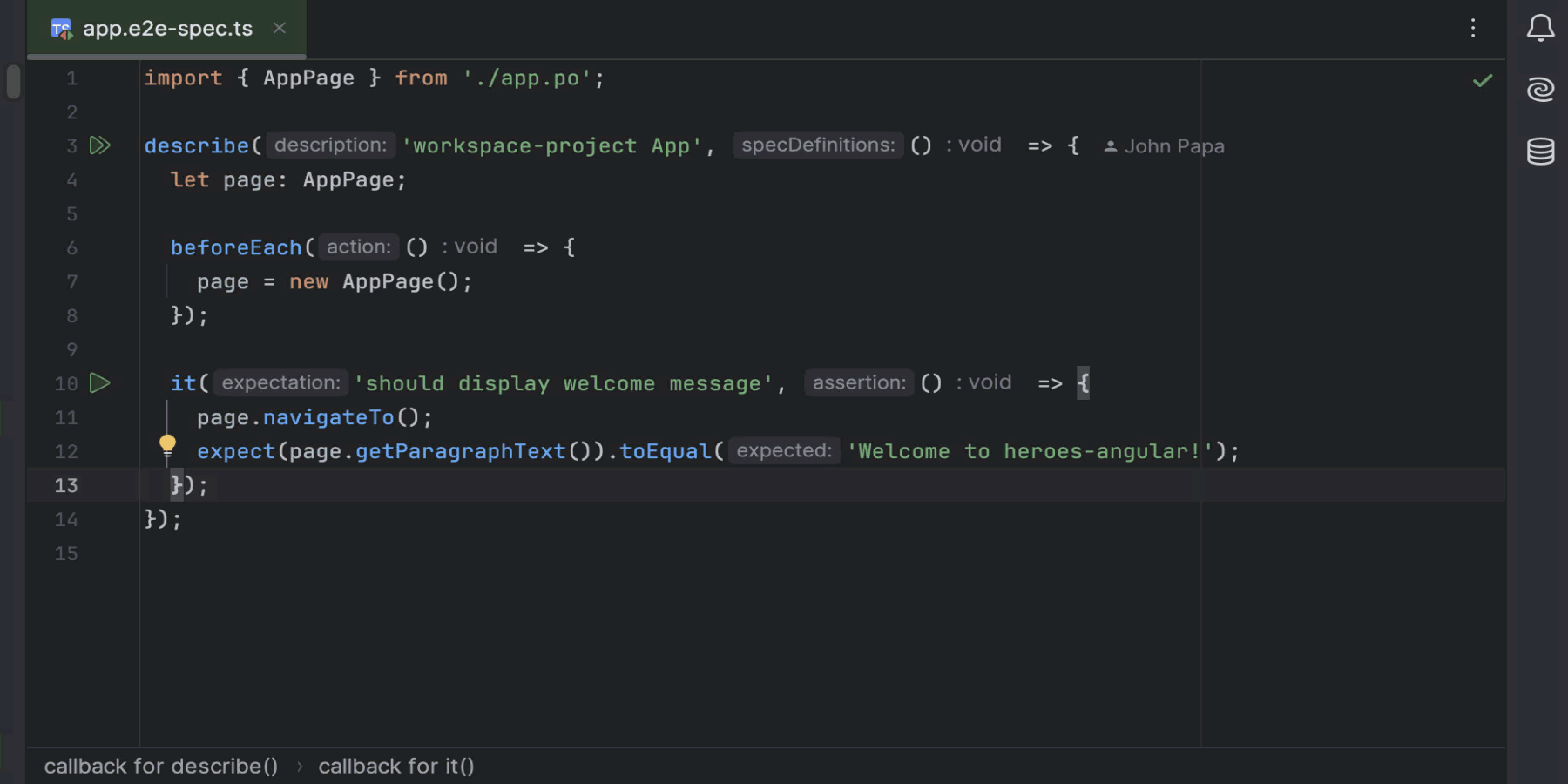Image resolution: width=1568 pixels, height=784 pixels.
Task: Open the Notifications bell panel
Action: pyautogui.click(x=1540, y=27)
